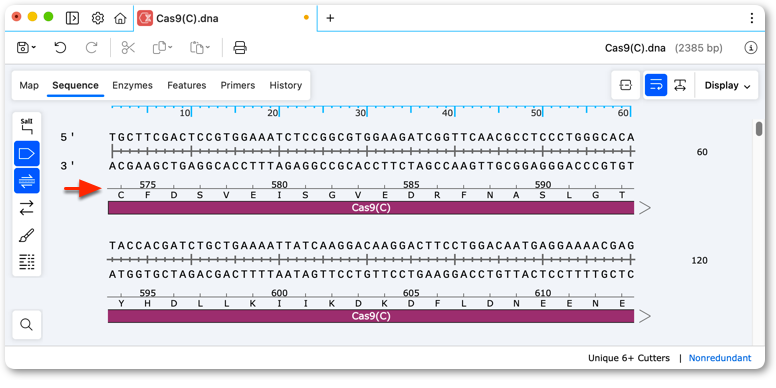
Task: Open the settings gear
Action: click(x=97, y=18)
